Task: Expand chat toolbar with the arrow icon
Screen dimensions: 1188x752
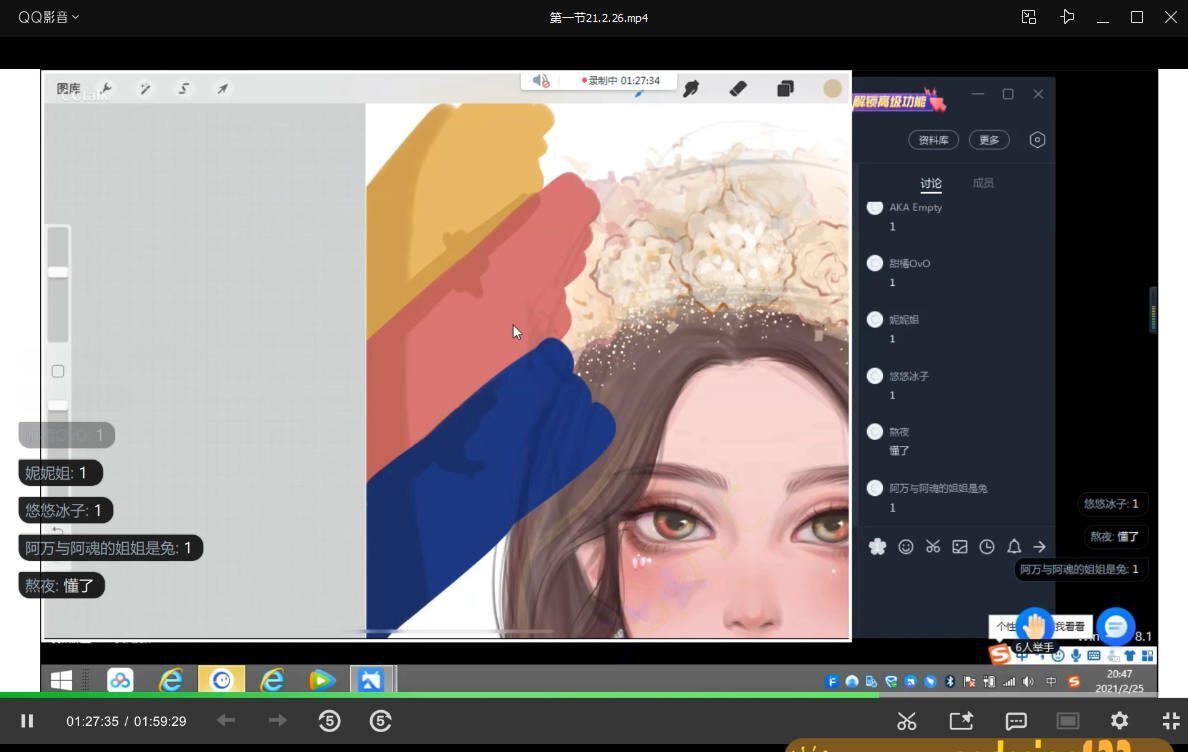Action: [x=1039, y=547]
